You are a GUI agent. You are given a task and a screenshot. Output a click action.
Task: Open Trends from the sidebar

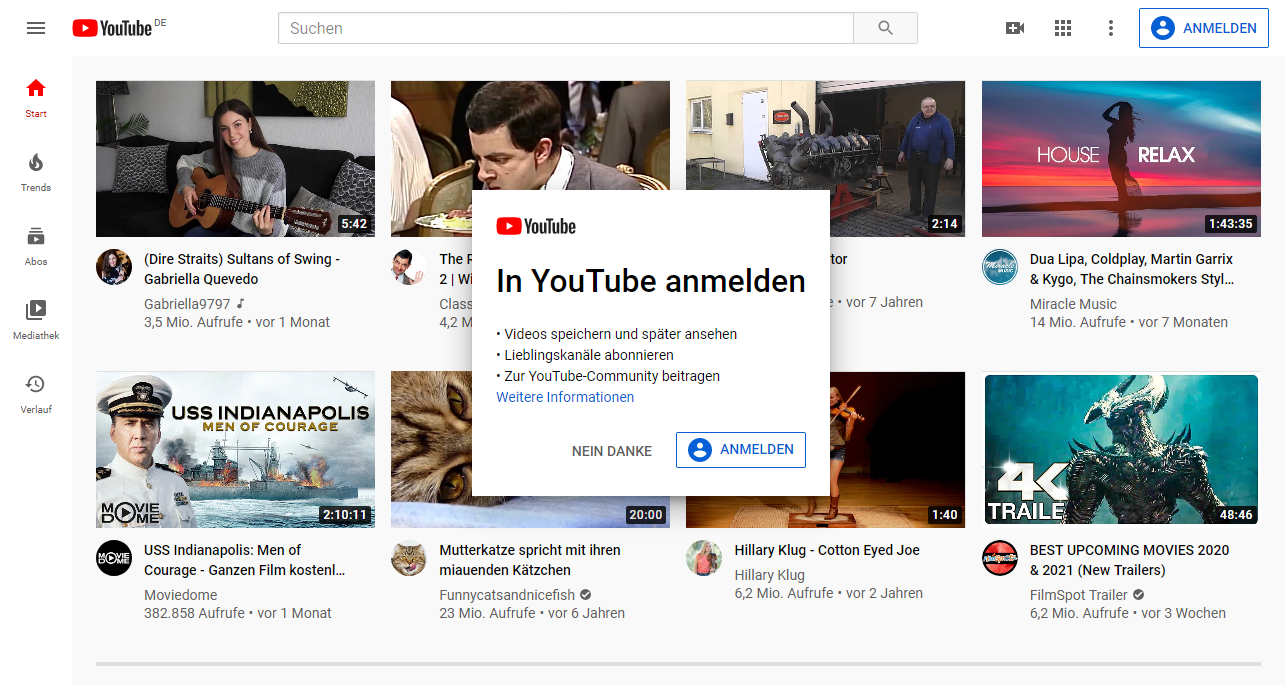36,172
